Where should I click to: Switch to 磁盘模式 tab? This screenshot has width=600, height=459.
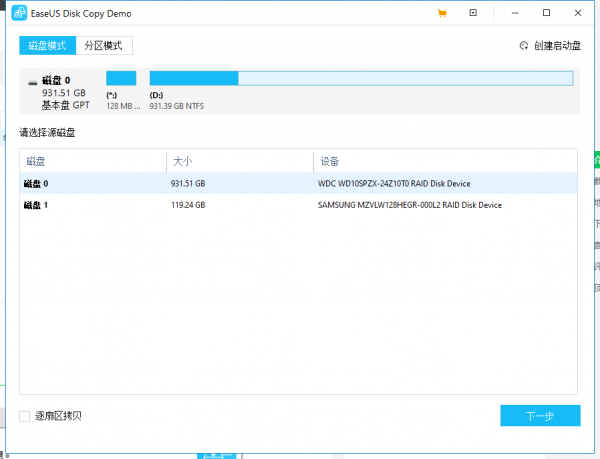[x=47, y=46]
